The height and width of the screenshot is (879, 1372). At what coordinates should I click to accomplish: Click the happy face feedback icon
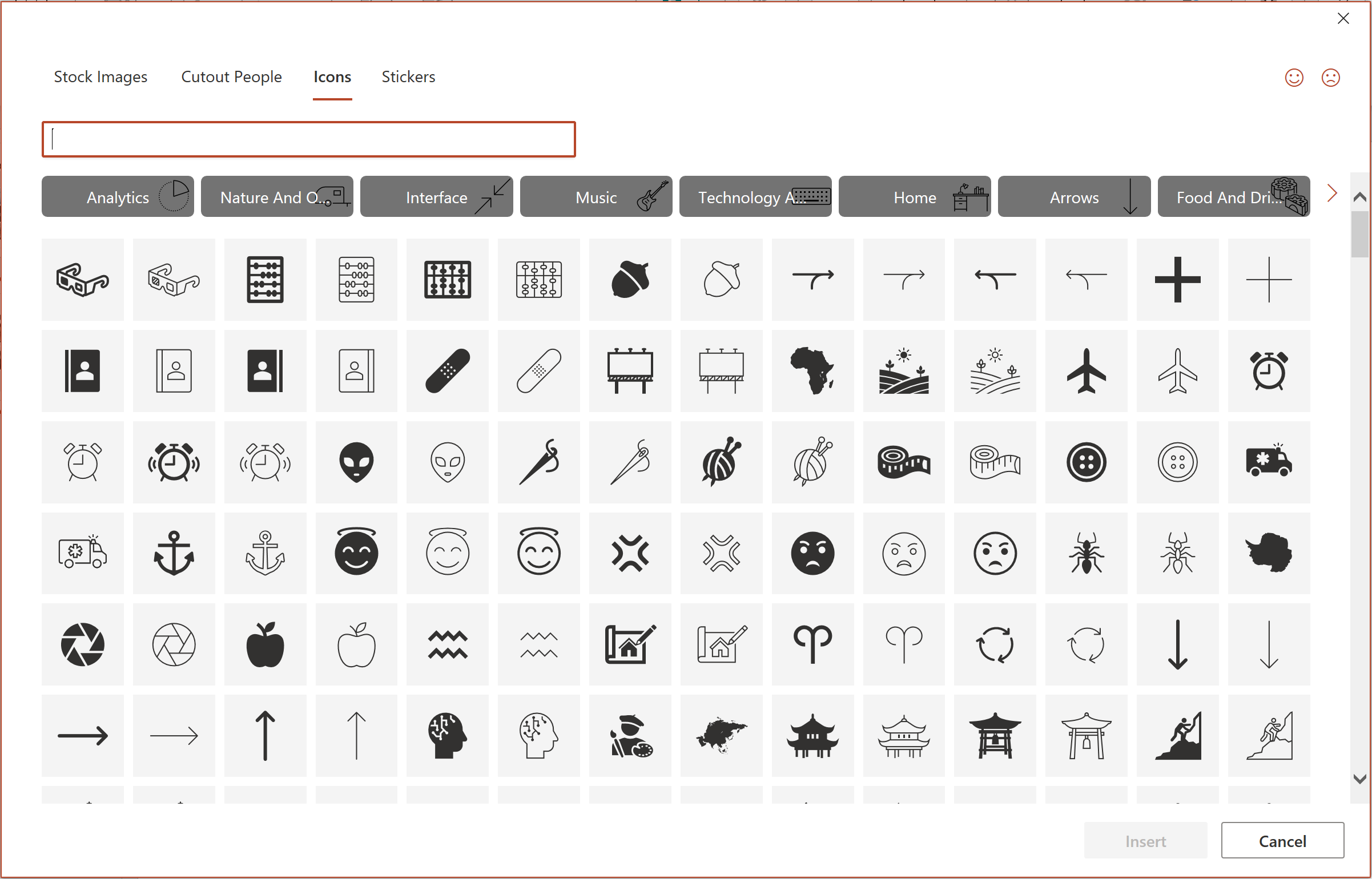click(1294, 78)
